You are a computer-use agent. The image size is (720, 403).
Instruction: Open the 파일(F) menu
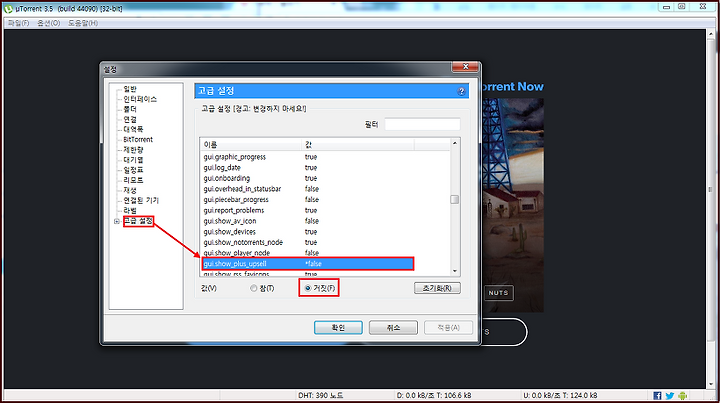[18, 23]
